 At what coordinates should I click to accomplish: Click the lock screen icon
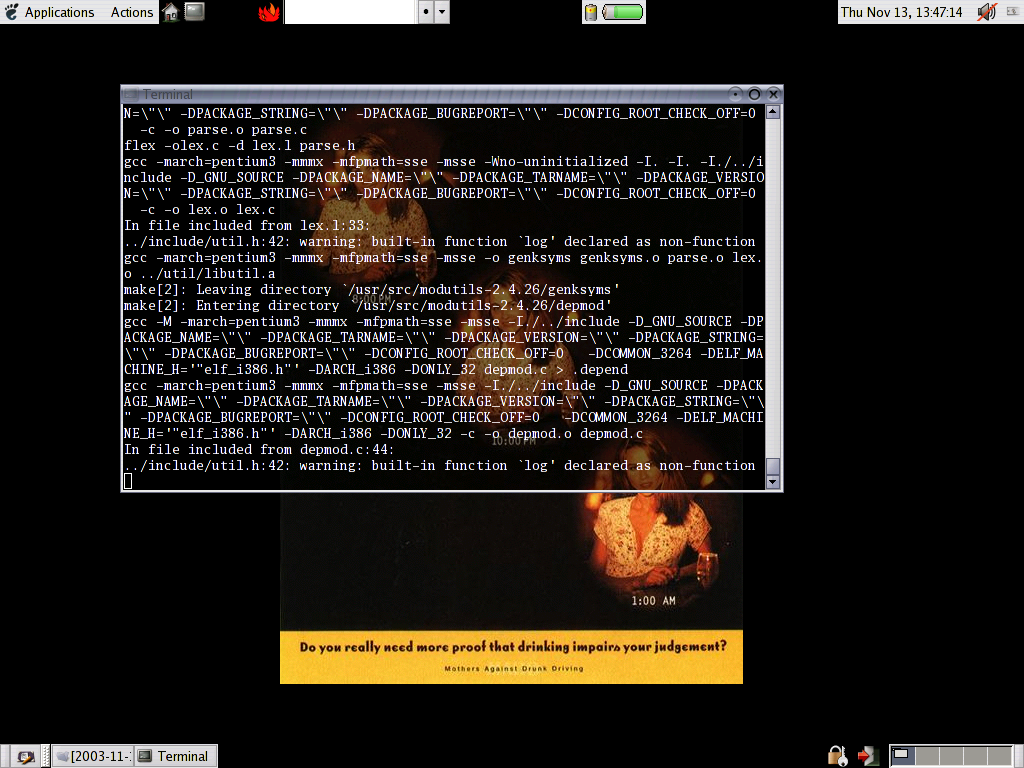838,755
